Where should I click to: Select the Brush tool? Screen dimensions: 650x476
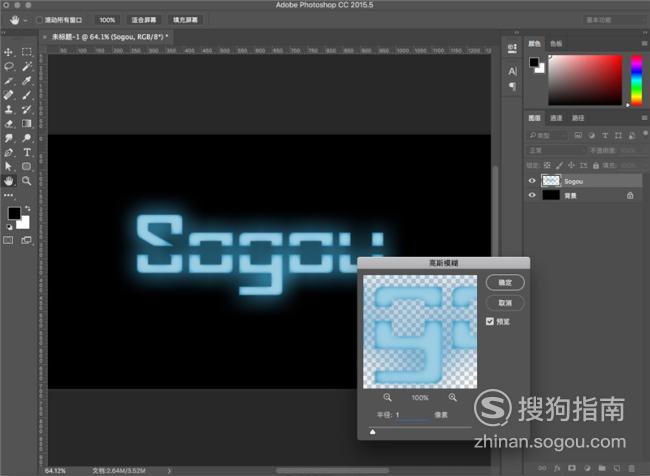[27, 95]
